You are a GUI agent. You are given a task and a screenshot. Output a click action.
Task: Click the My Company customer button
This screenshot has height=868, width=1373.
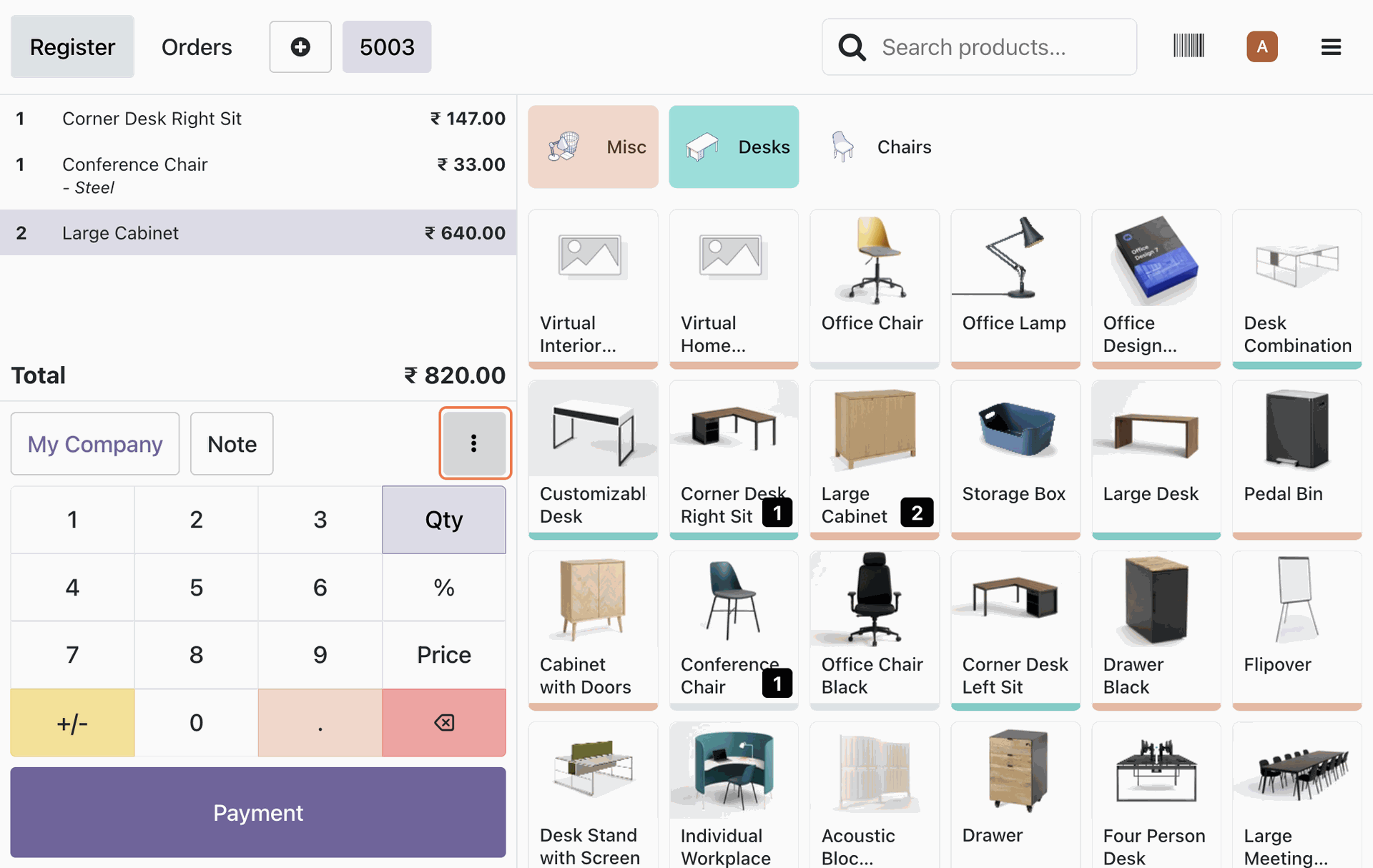click(x=95, y=443)
